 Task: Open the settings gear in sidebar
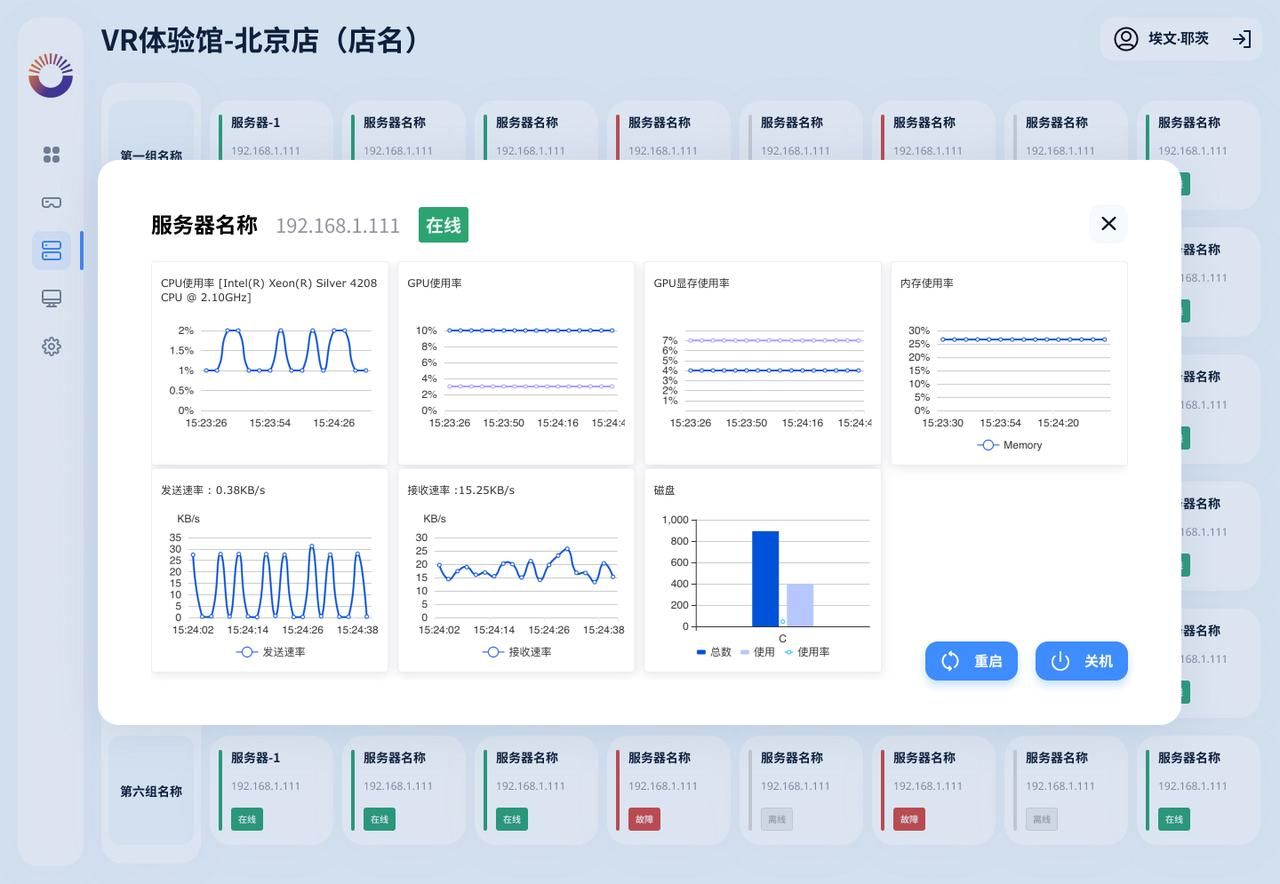point(51,346)
